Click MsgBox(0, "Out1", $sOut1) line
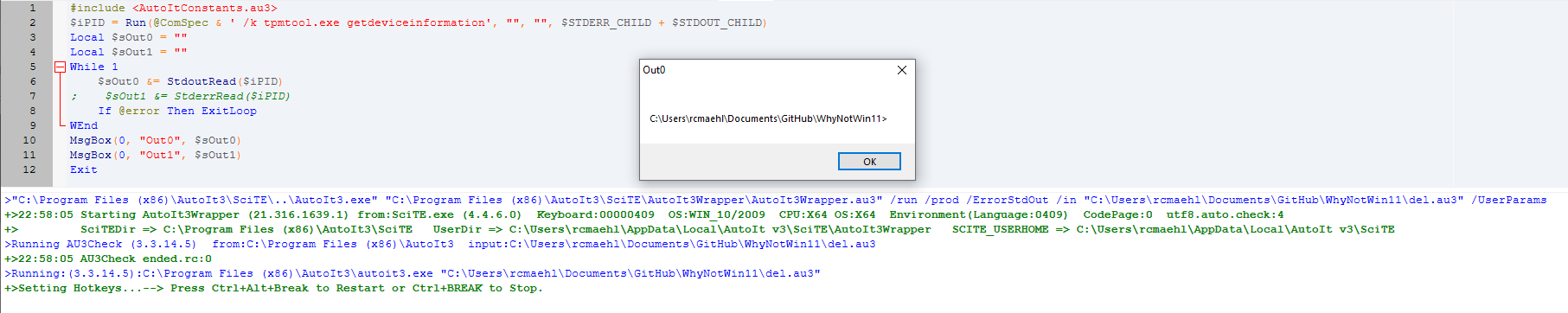The height and width of the screenshot is (313, 1568). (x=156, y=155)
